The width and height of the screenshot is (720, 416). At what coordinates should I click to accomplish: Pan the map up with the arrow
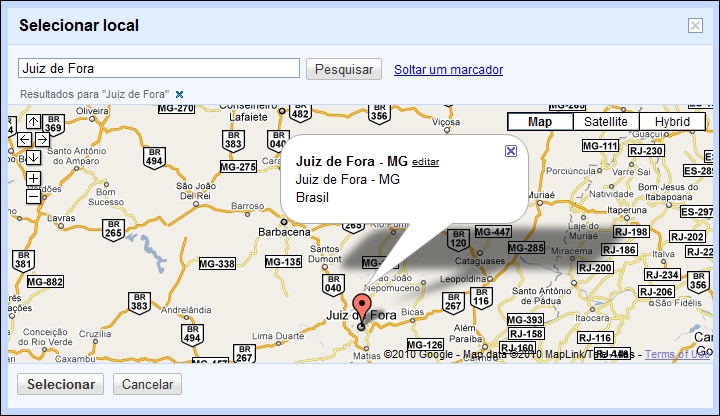pyautogui.click(x=33, y=122)
